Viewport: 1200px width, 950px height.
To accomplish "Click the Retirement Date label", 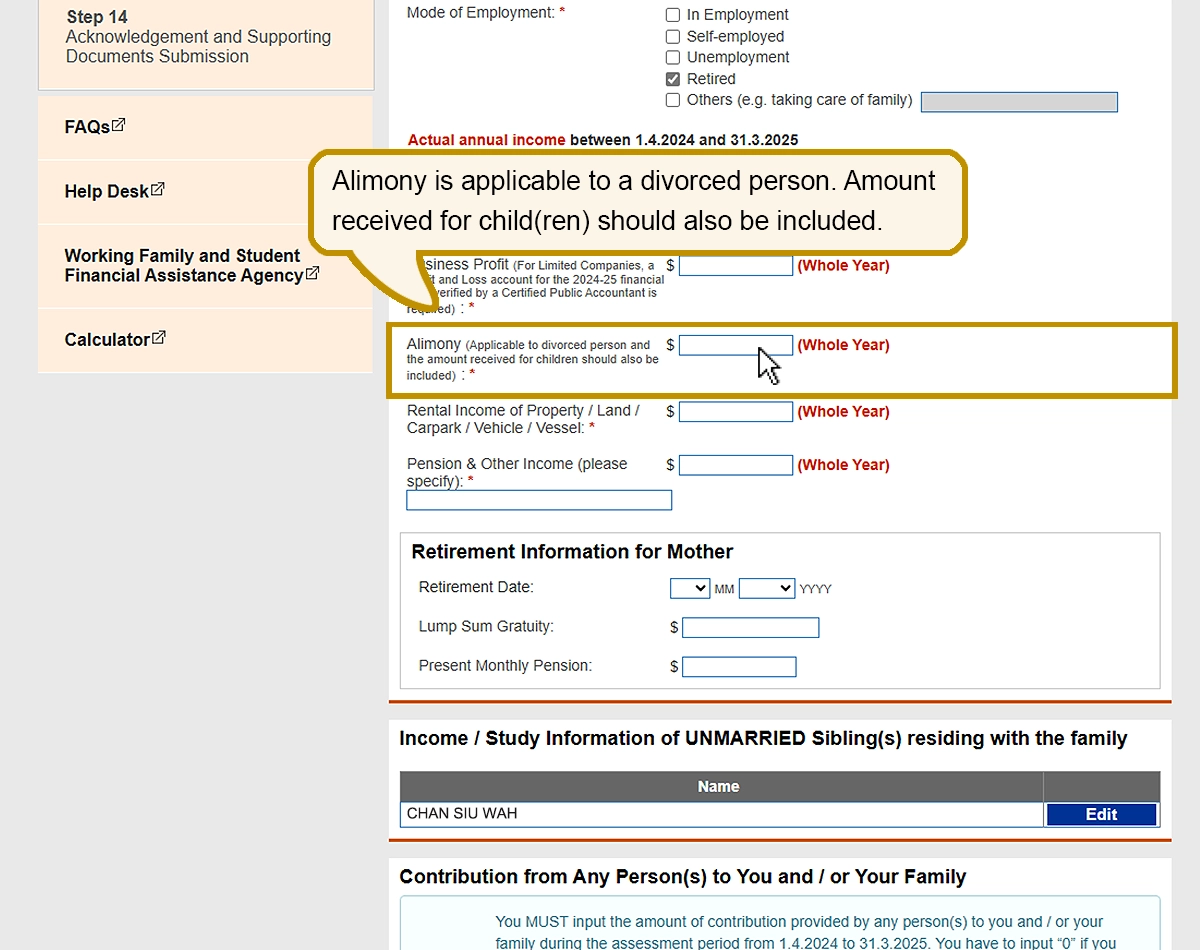I will [x=476, y=587].
